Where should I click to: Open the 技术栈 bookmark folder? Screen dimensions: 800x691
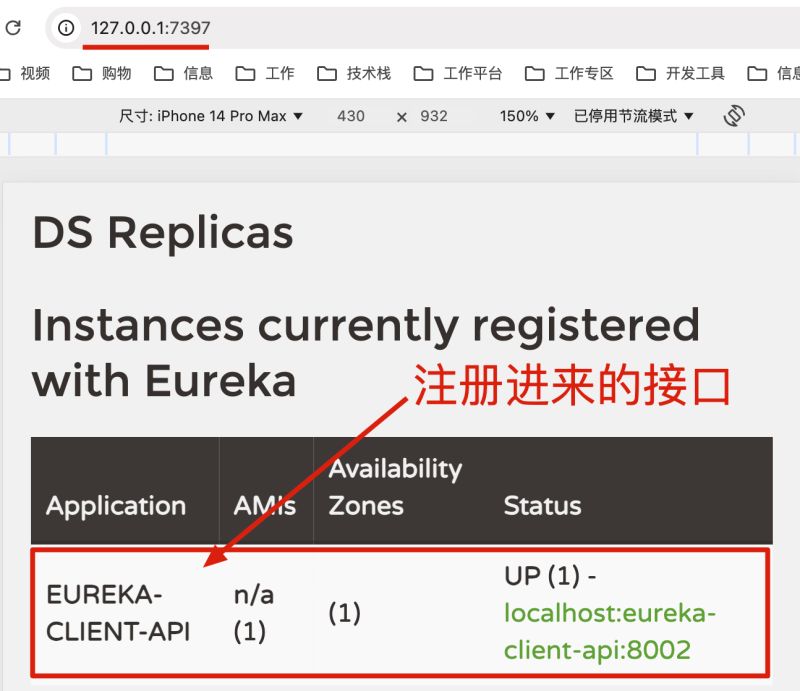click(354, 73)
